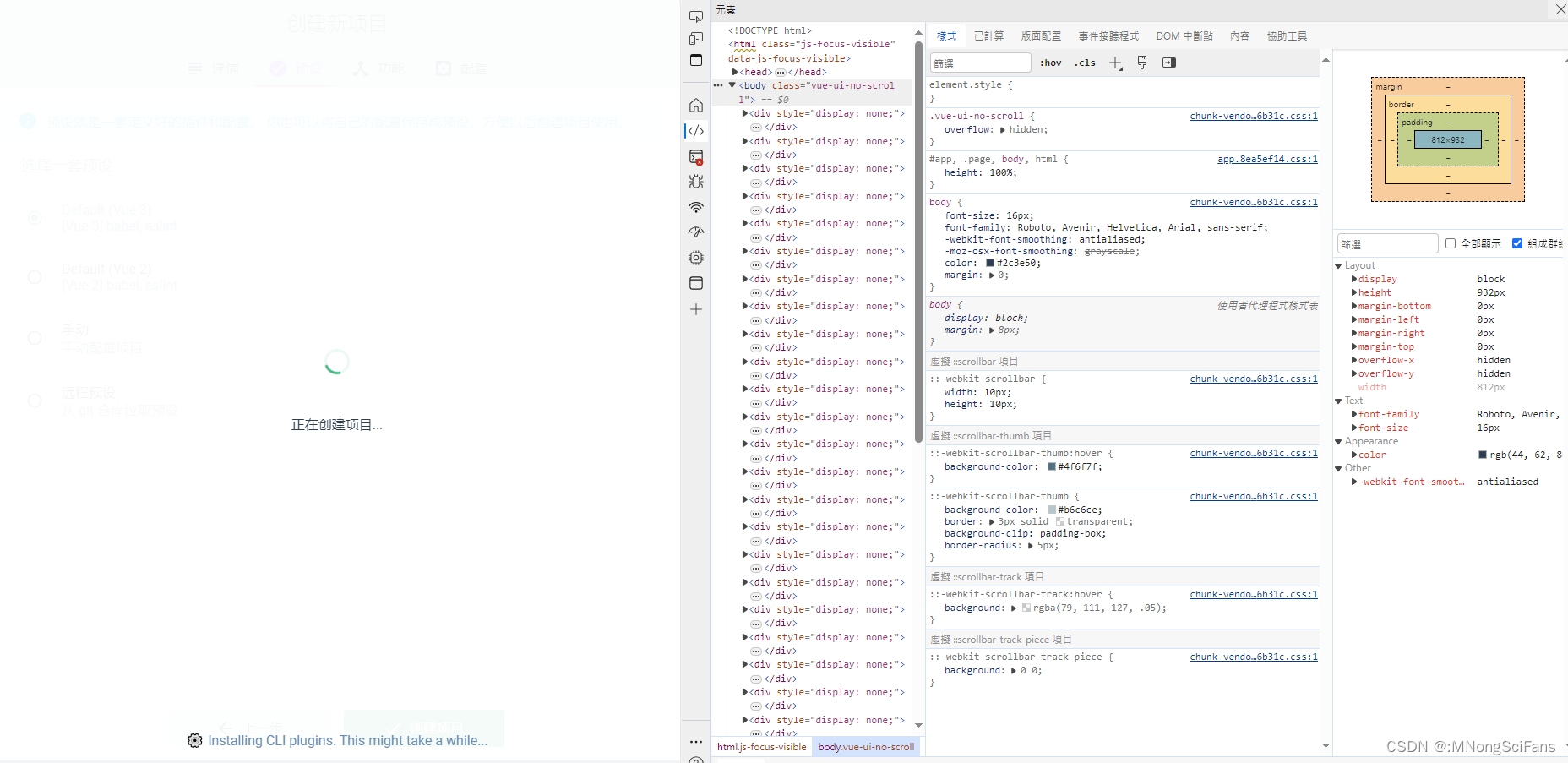Expand the first display:none div
1568x763 pixels.
coord(745,113)
